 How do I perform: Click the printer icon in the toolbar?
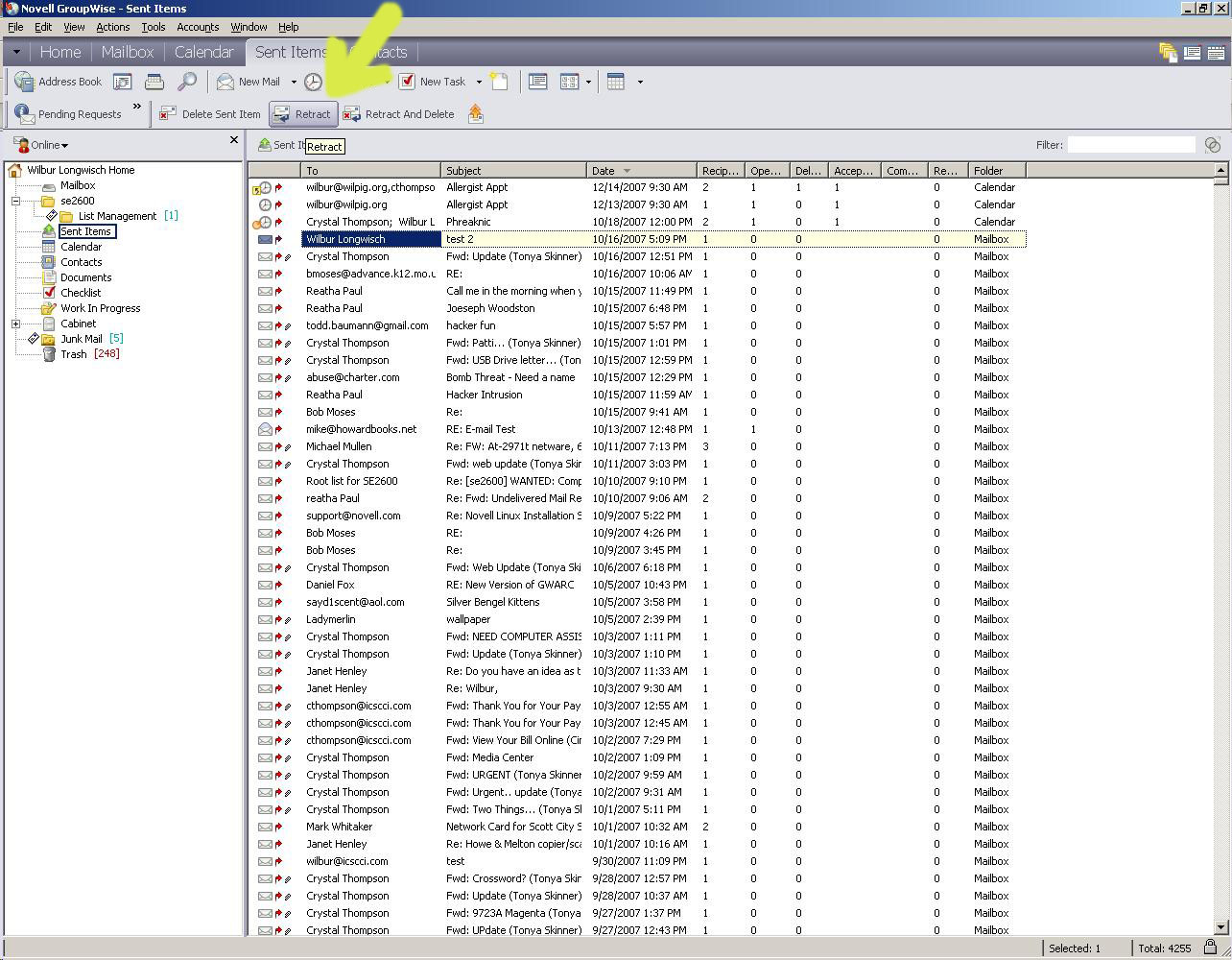point(154,82)
